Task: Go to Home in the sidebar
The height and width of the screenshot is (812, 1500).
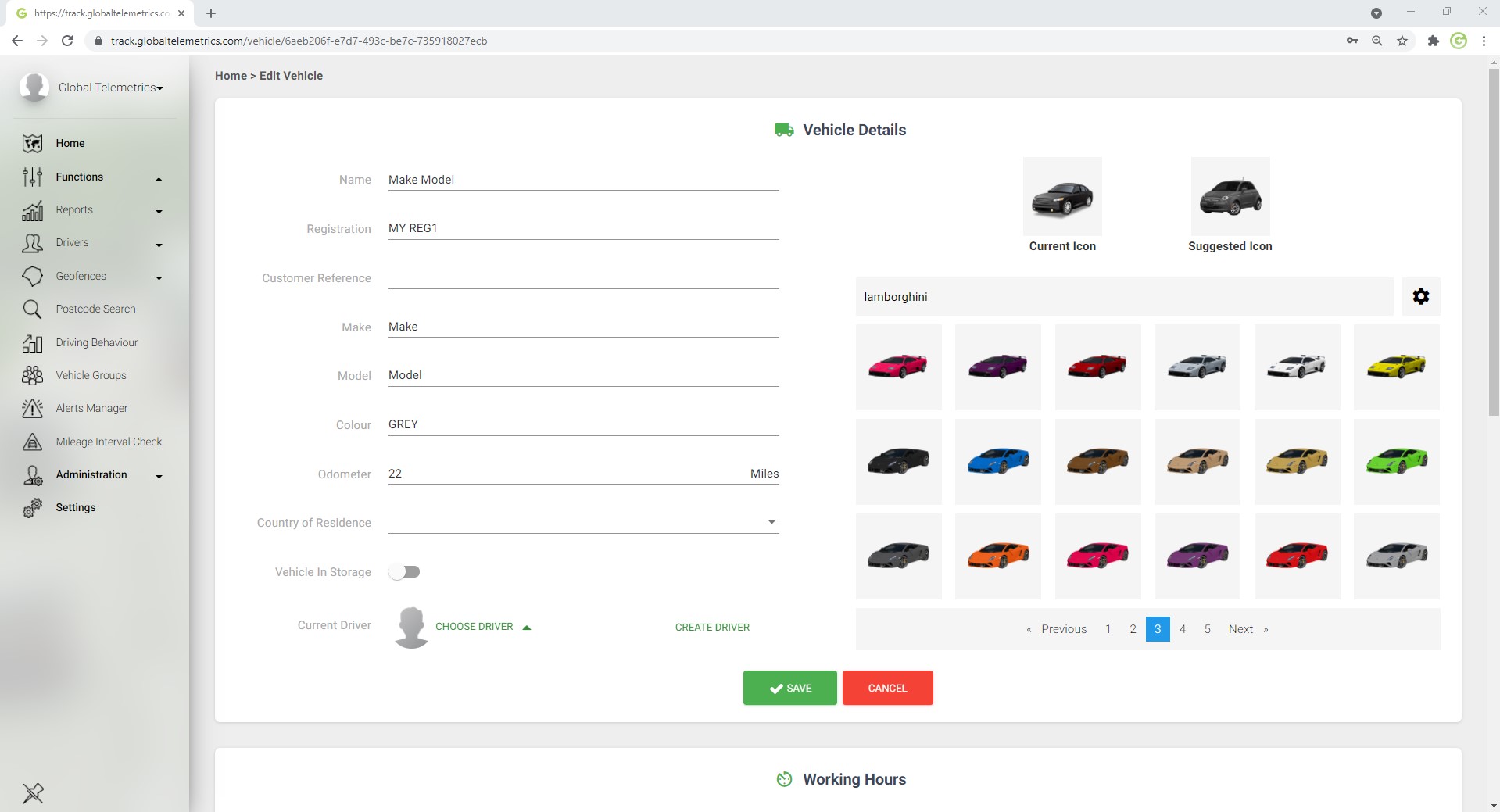Action: pyautogui.click(x=70, y=144)
